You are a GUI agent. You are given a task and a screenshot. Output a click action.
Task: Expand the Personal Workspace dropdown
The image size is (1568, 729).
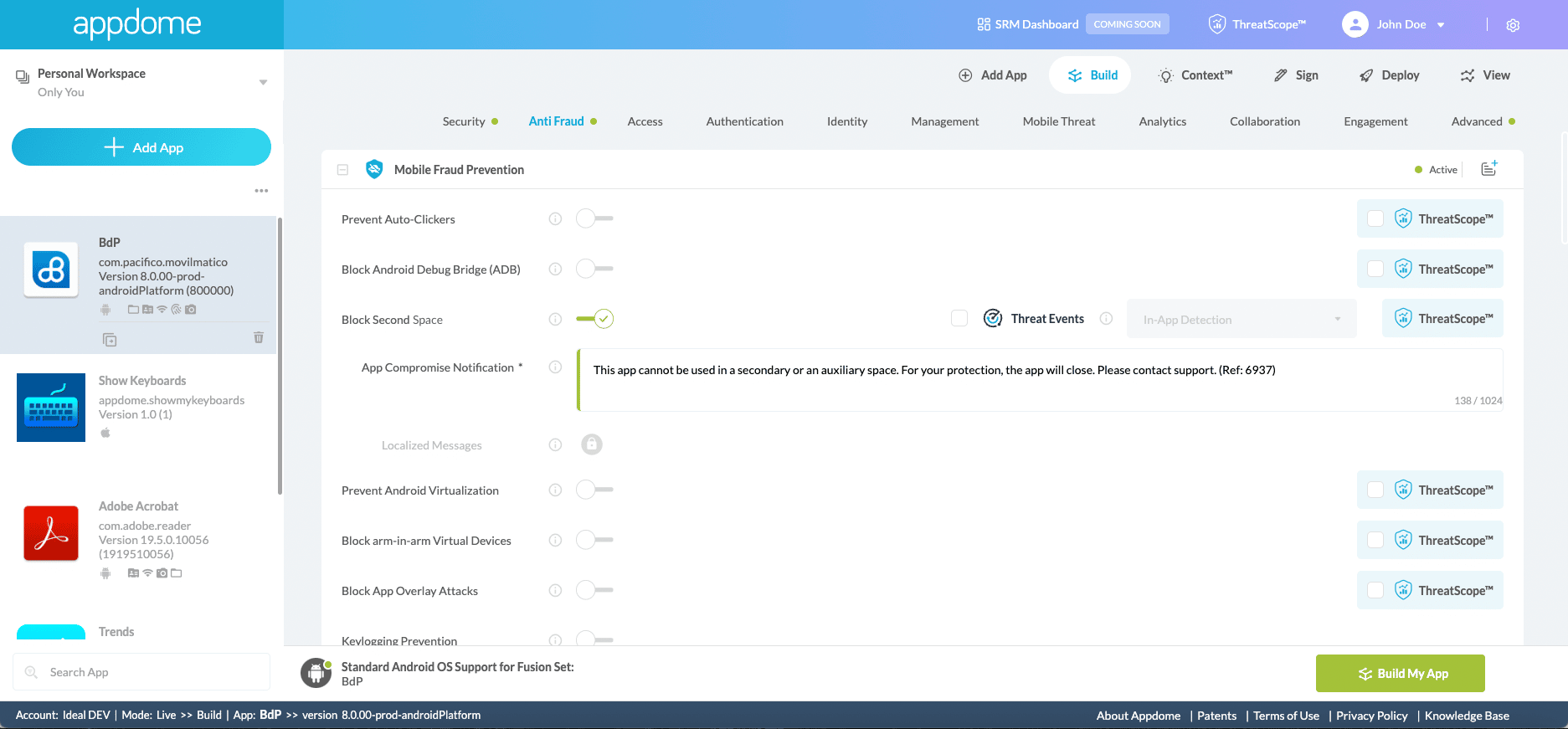point(263,82)
